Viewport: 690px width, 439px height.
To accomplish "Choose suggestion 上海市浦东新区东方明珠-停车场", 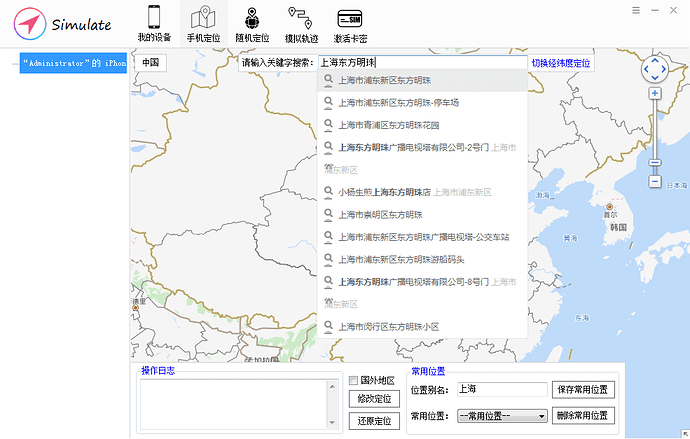I will point(398,102).
